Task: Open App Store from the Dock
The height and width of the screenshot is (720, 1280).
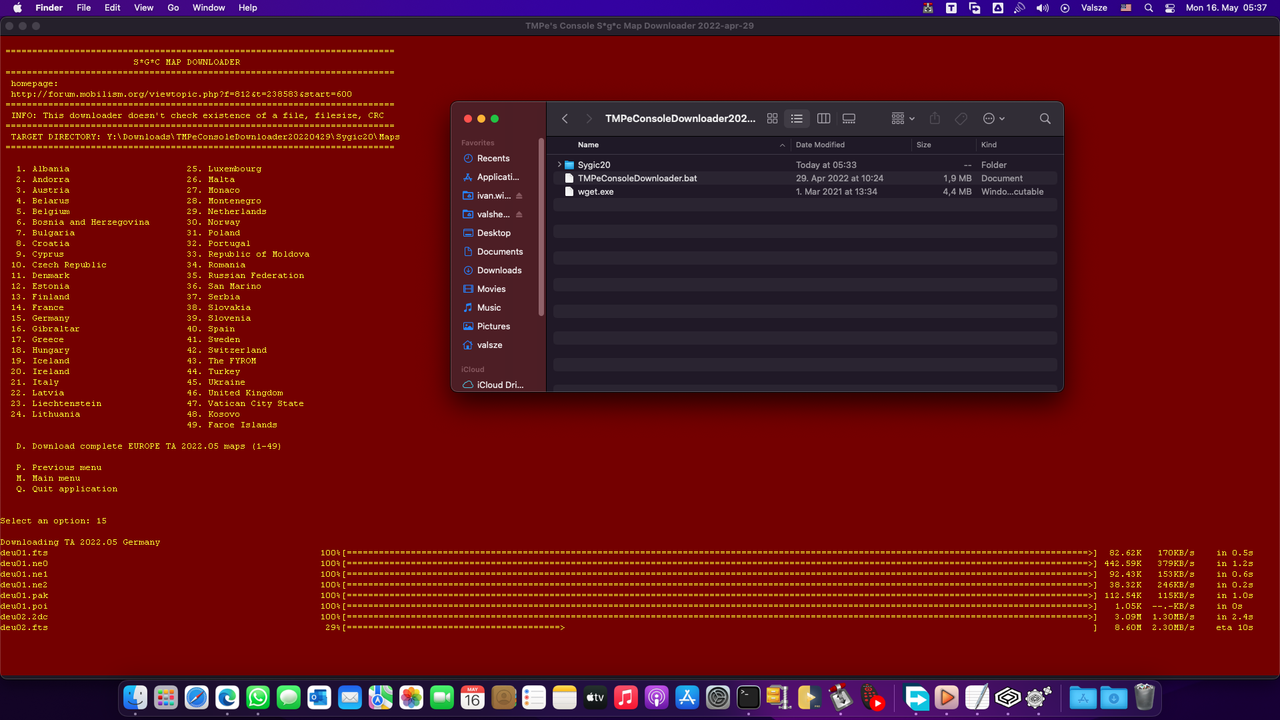Action: [x=686, y=697]
